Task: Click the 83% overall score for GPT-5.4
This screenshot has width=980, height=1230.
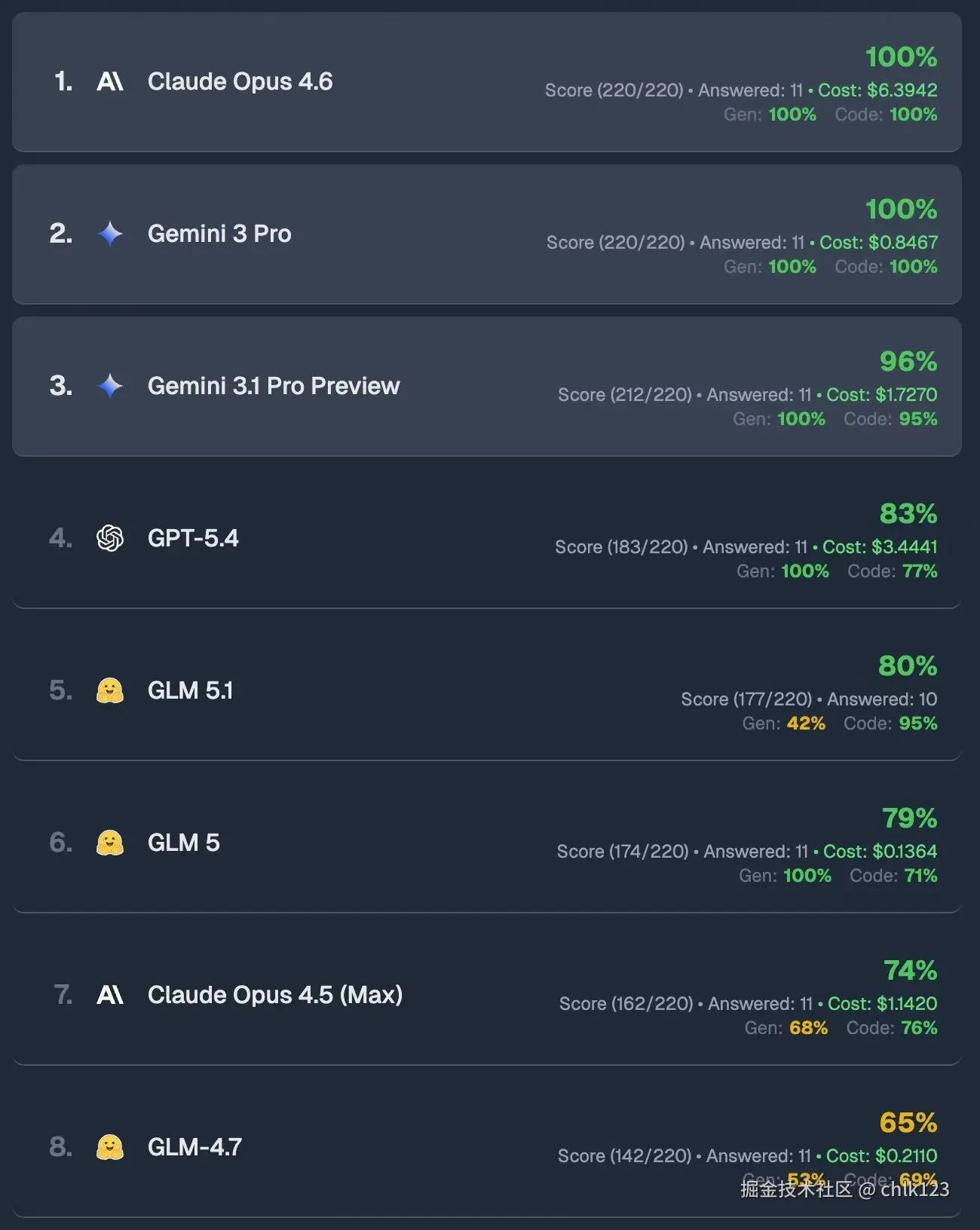Action: (x=908, y=513)
